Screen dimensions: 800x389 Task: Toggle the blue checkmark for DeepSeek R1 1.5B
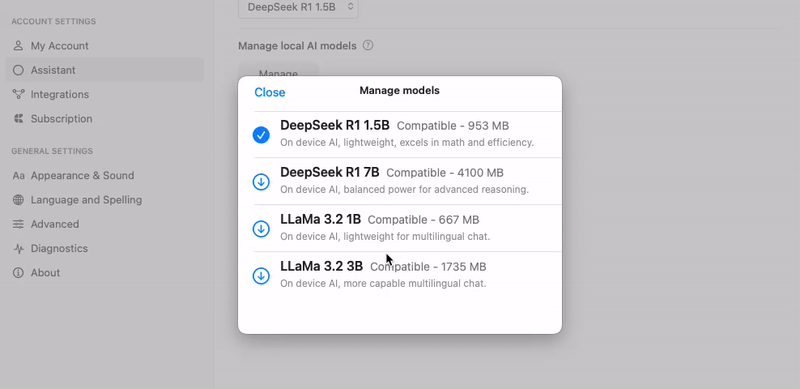click(x=261, y=135)
